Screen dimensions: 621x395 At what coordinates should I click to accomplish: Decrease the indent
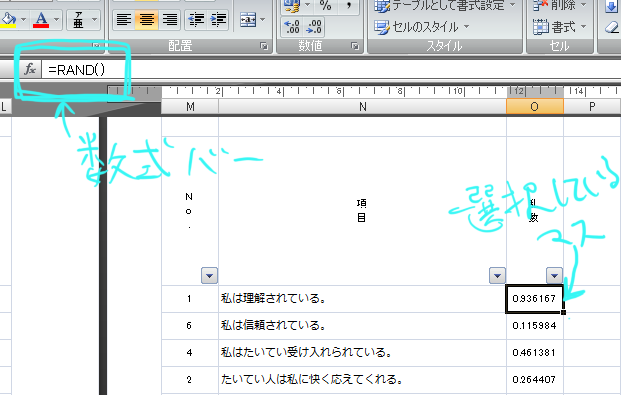(196, 19)
